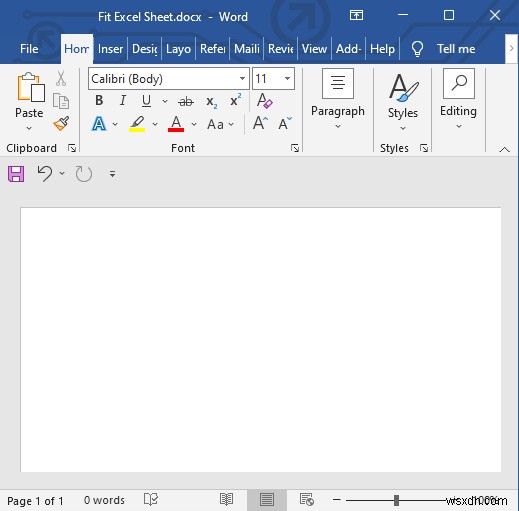Check proofing errors book icon
The width and height of the screenshot is (519, 511).
[x=151, y=499]
